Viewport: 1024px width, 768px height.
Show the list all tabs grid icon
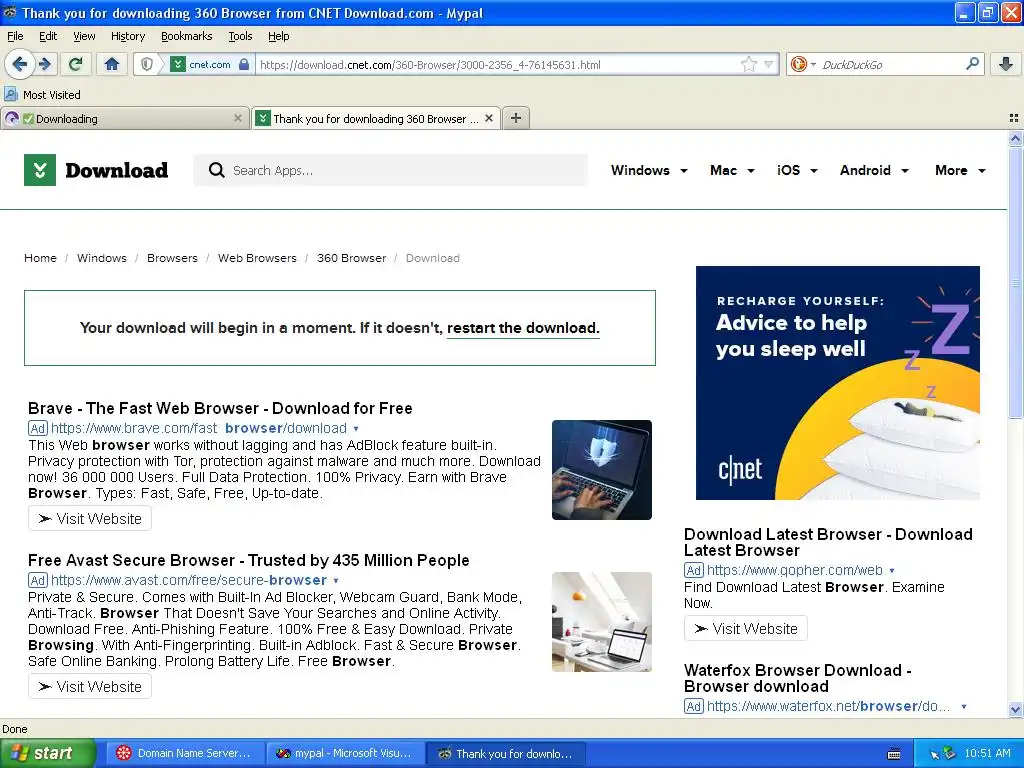click(x=1014, y=118)
